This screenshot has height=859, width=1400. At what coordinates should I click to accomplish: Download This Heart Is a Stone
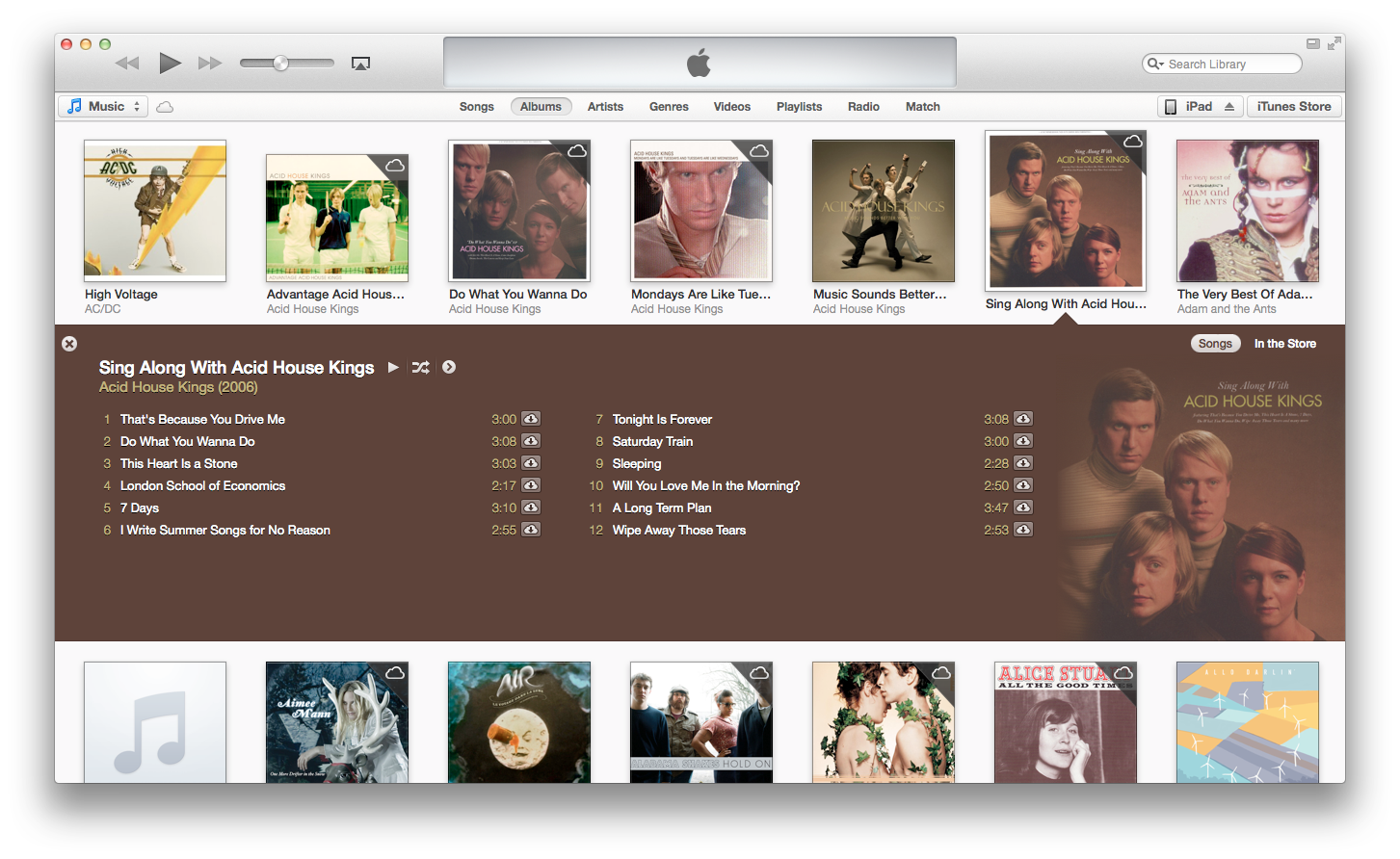point(531,463)
